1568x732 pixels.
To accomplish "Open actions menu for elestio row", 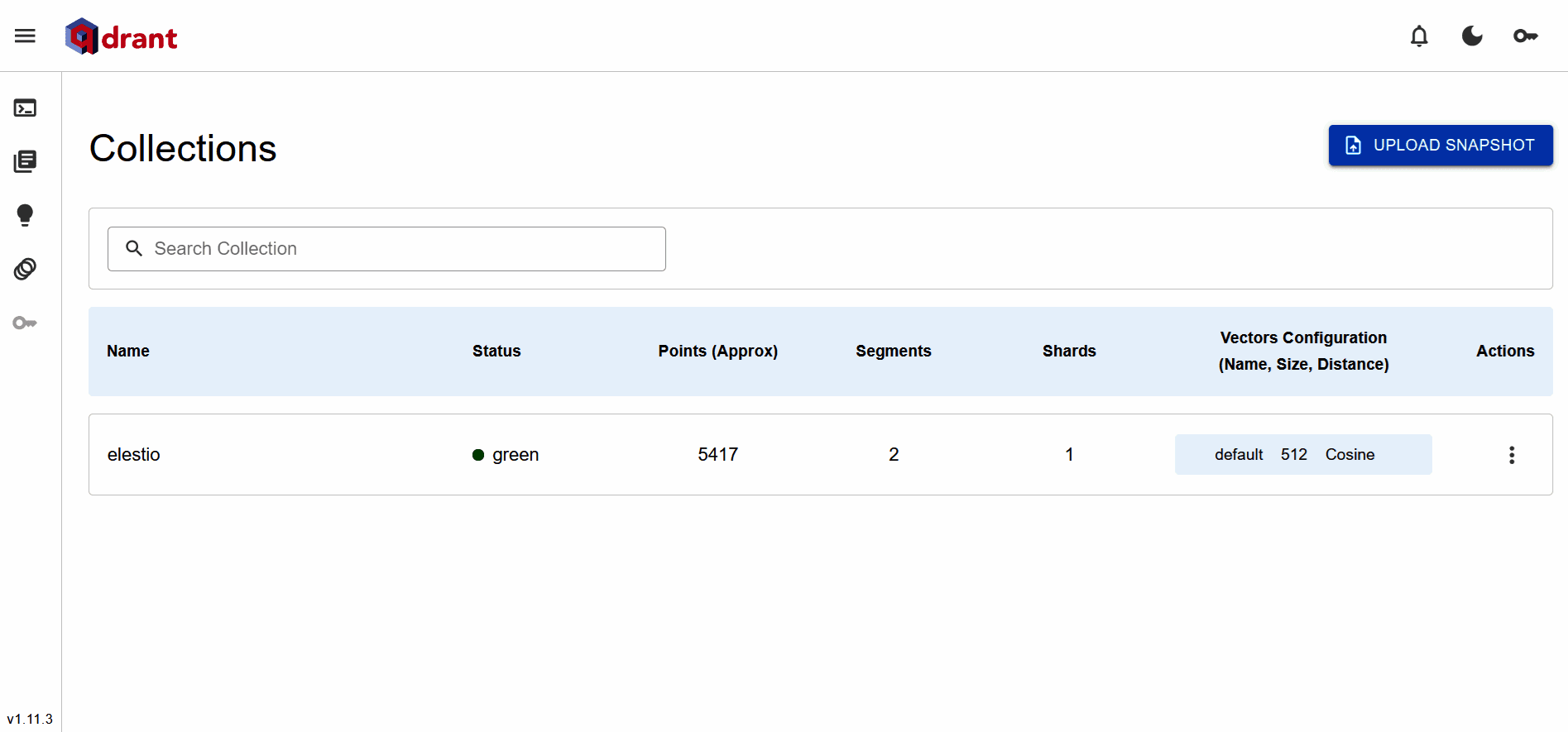I will pyautogui.click(x=1511, y=455).
